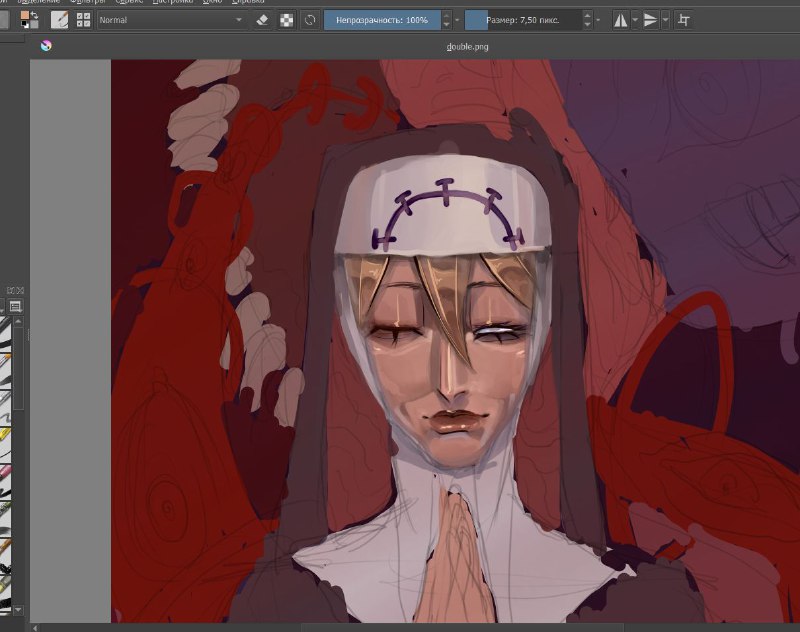Viewport: 800px width, 632px height.
Task: Expand the horizontal mirror options arrow
Action: [x=635, y=20]
